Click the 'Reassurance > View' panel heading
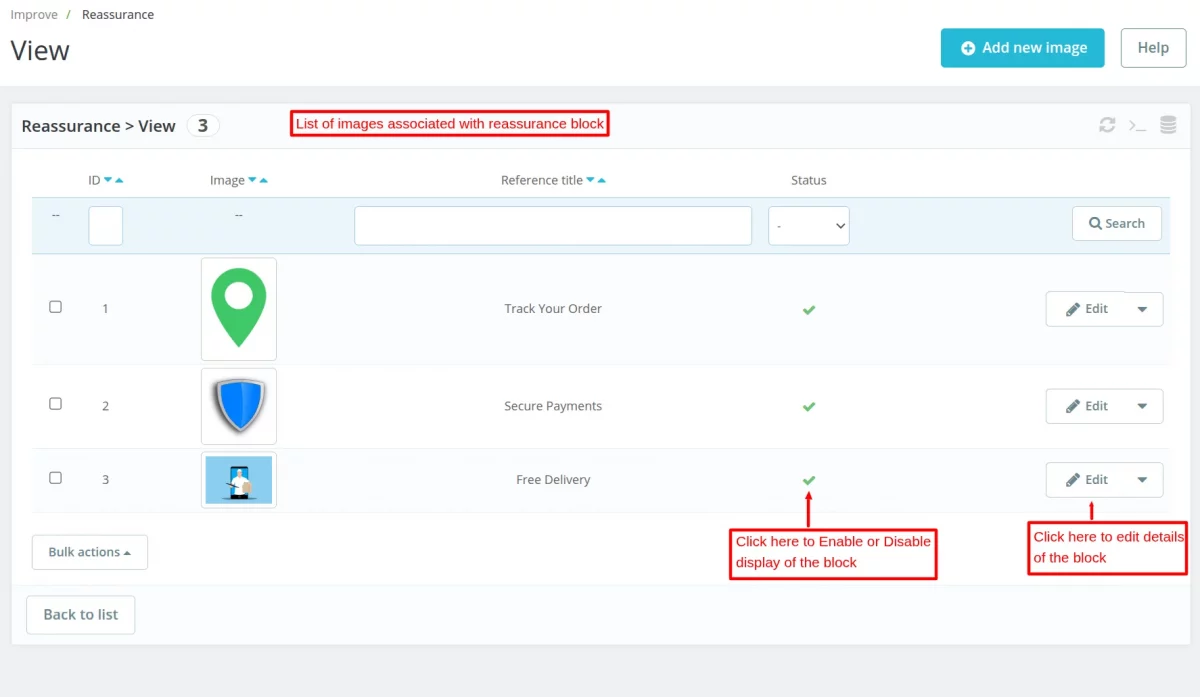The image size is (1200, 697). [x=98, y=126]
